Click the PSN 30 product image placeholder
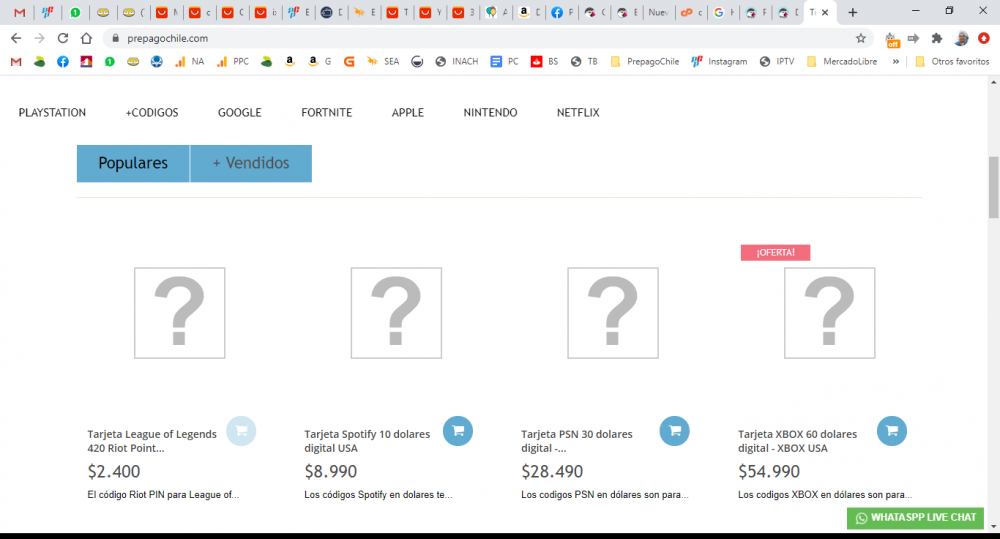Image resolution: width=1000 pixels, height=539 pixels. 613,313
